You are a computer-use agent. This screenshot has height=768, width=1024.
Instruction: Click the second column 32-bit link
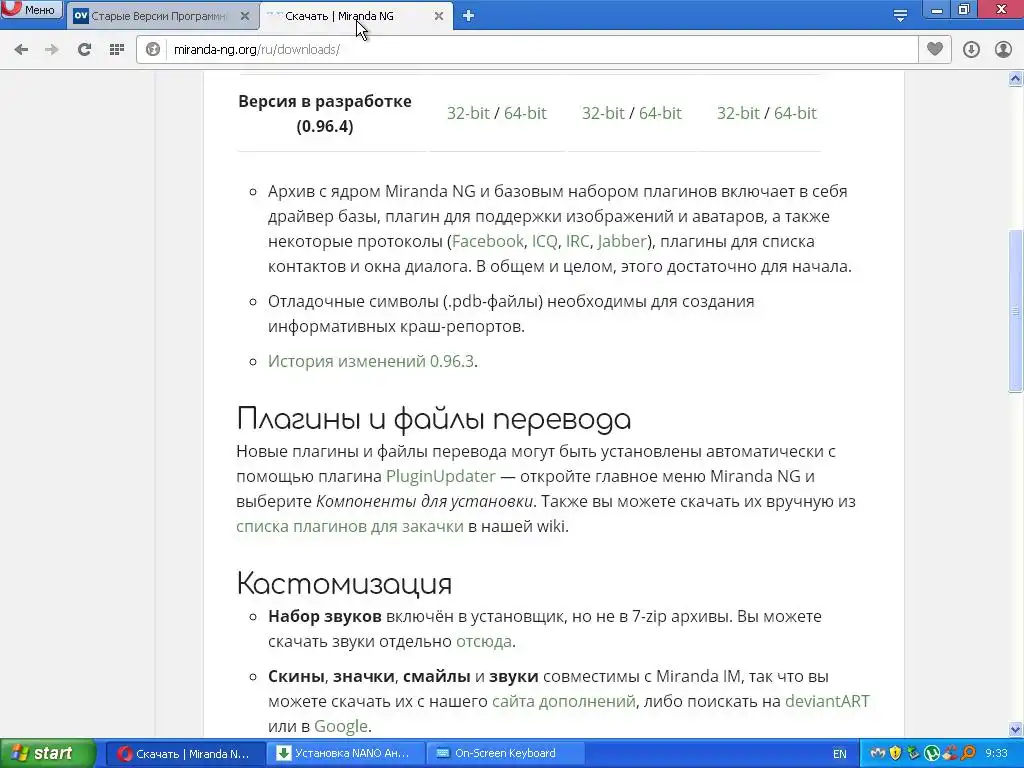click(603, 113)
